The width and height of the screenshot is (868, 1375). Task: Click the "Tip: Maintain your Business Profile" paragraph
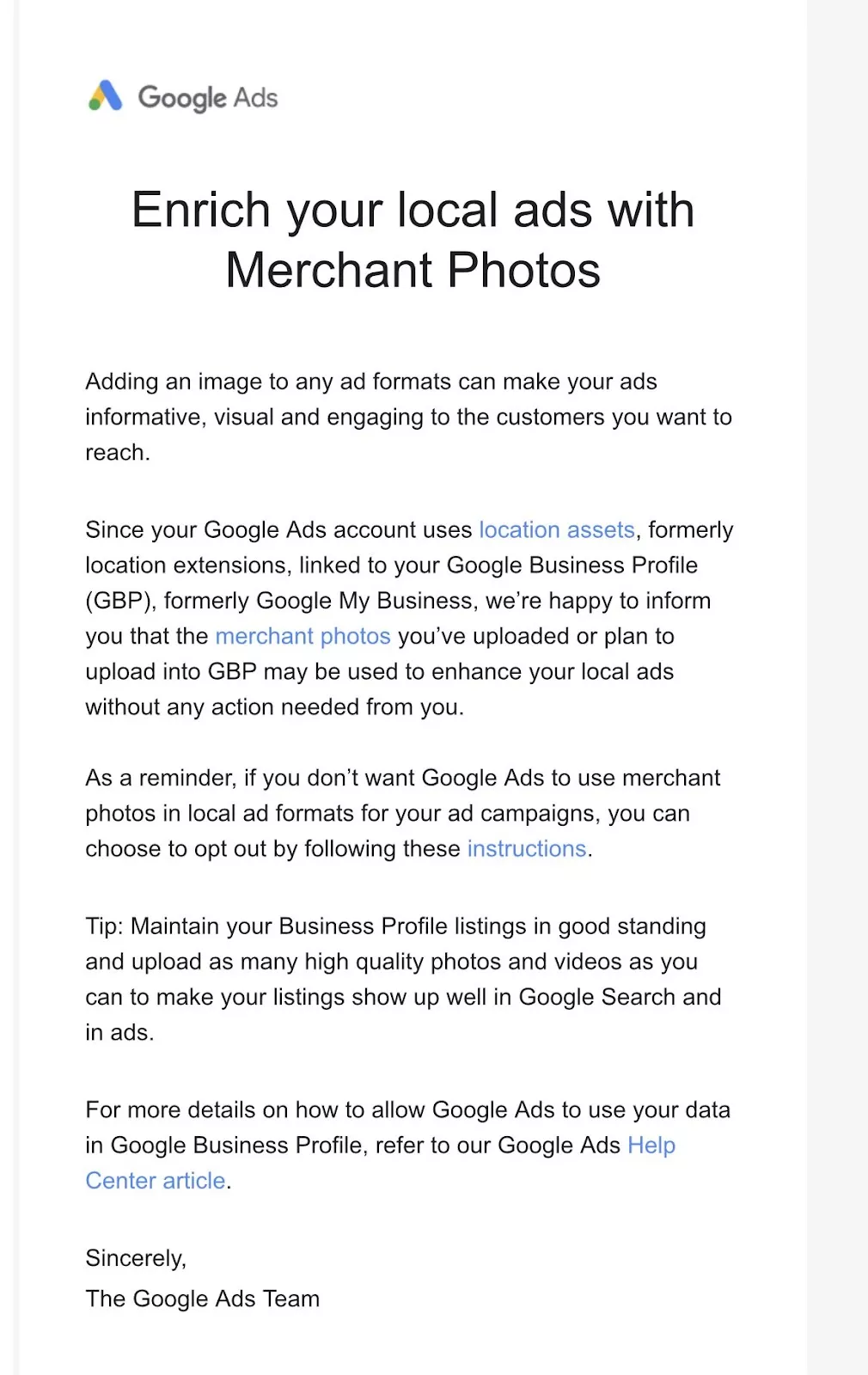[x=403, y=979]
